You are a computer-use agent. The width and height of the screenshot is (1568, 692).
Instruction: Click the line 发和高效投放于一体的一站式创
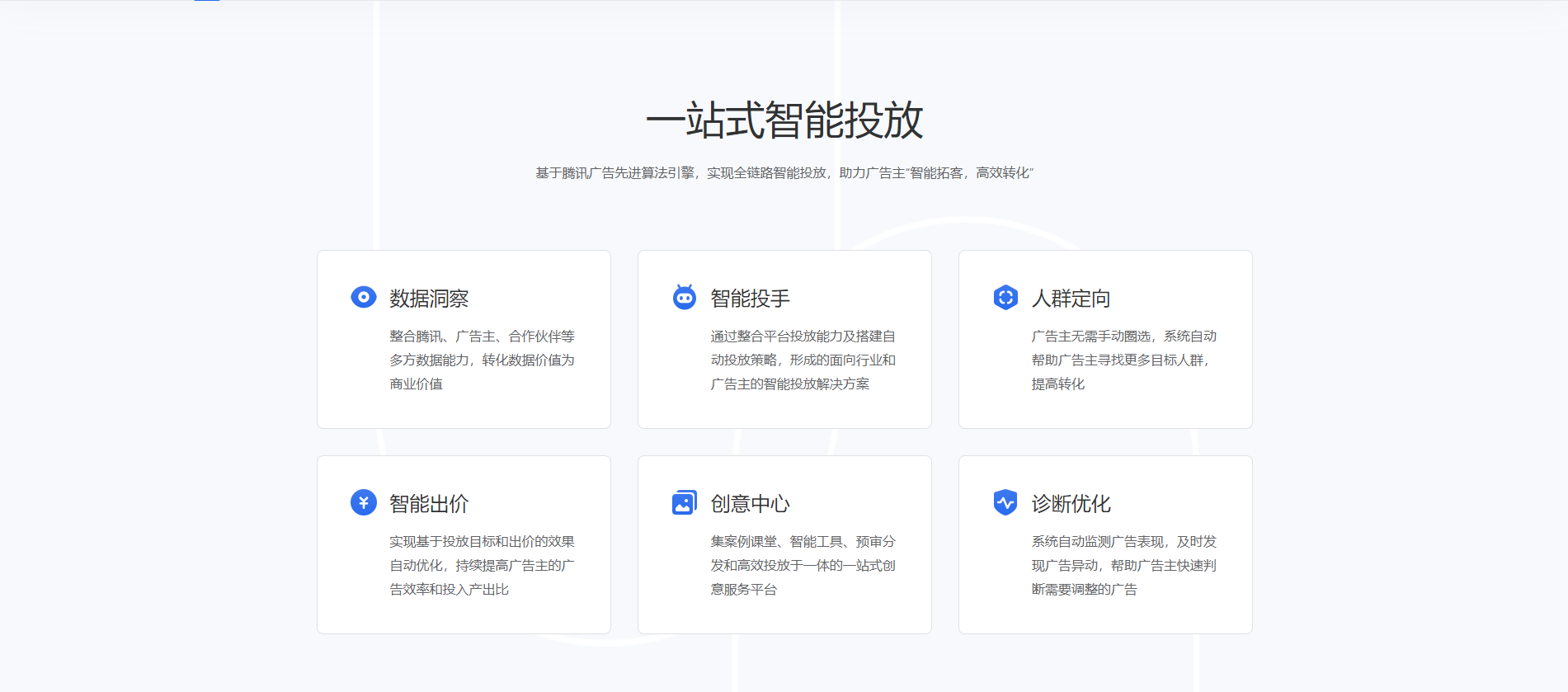pyautogui.click(x=803, y=566)
